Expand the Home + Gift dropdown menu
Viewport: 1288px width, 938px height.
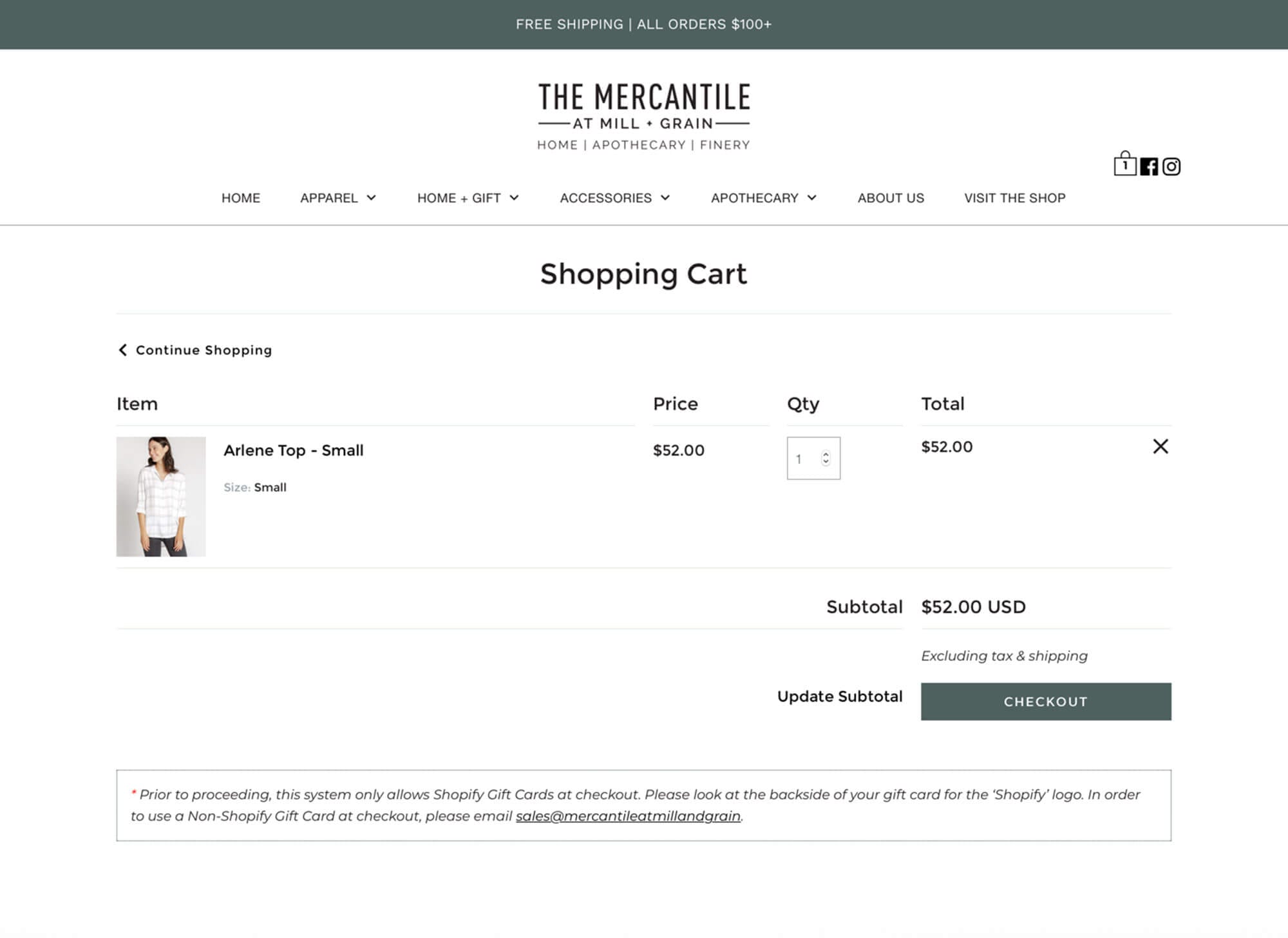click(x=468, y=198)
